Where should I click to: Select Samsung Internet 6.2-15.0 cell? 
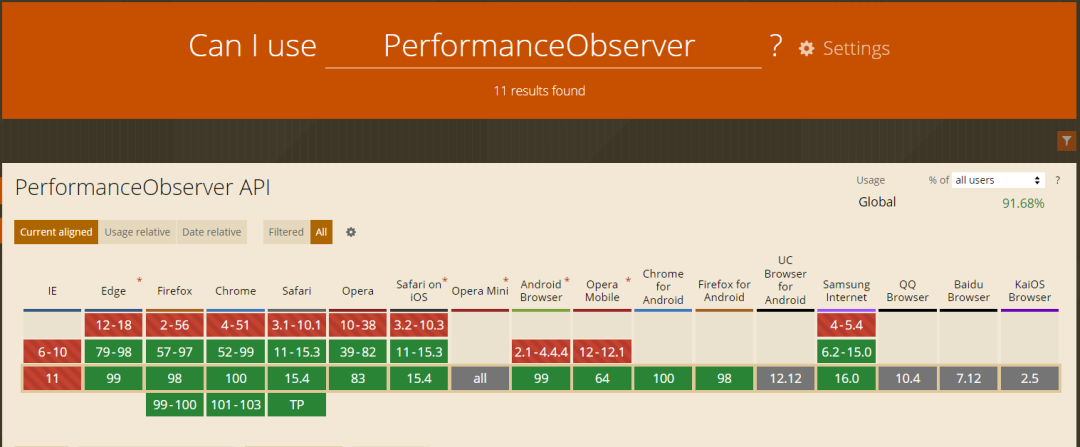[847, 352]
